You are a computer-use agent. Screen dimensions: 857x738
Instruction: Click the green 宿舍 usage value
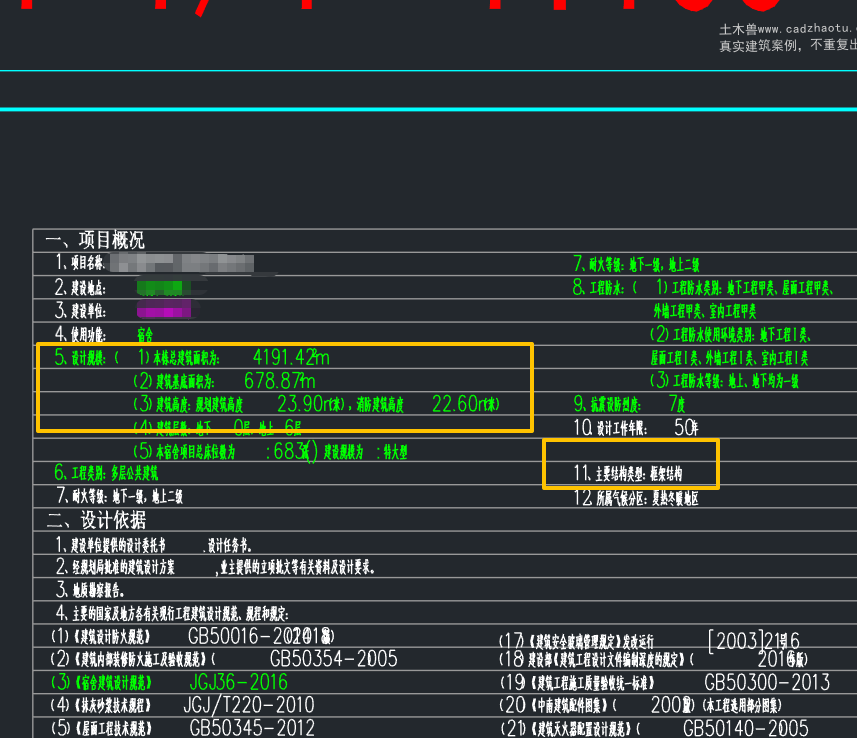pyautogui.click(x=145, y=334)
